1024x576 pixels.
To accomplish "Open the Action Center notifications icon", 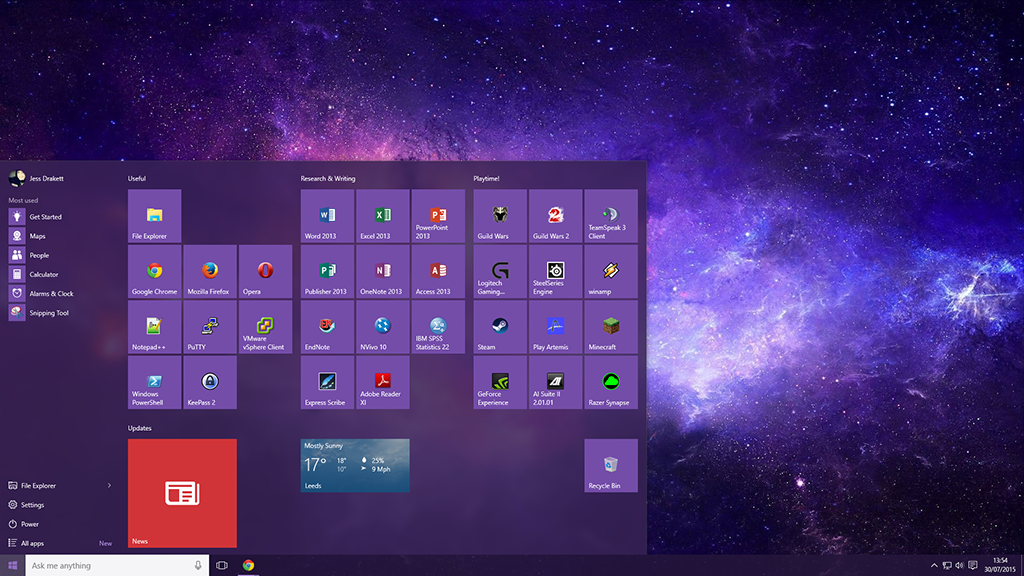I will 973,566.
